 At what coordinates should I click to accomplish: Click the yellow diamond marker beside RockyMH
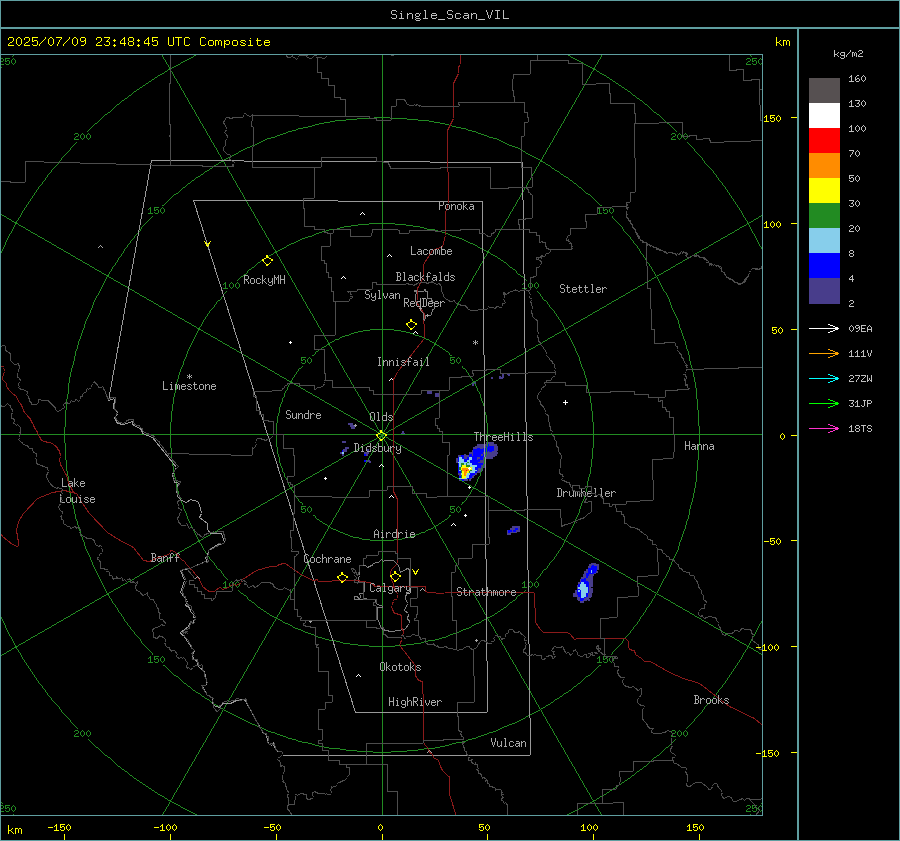267,261
